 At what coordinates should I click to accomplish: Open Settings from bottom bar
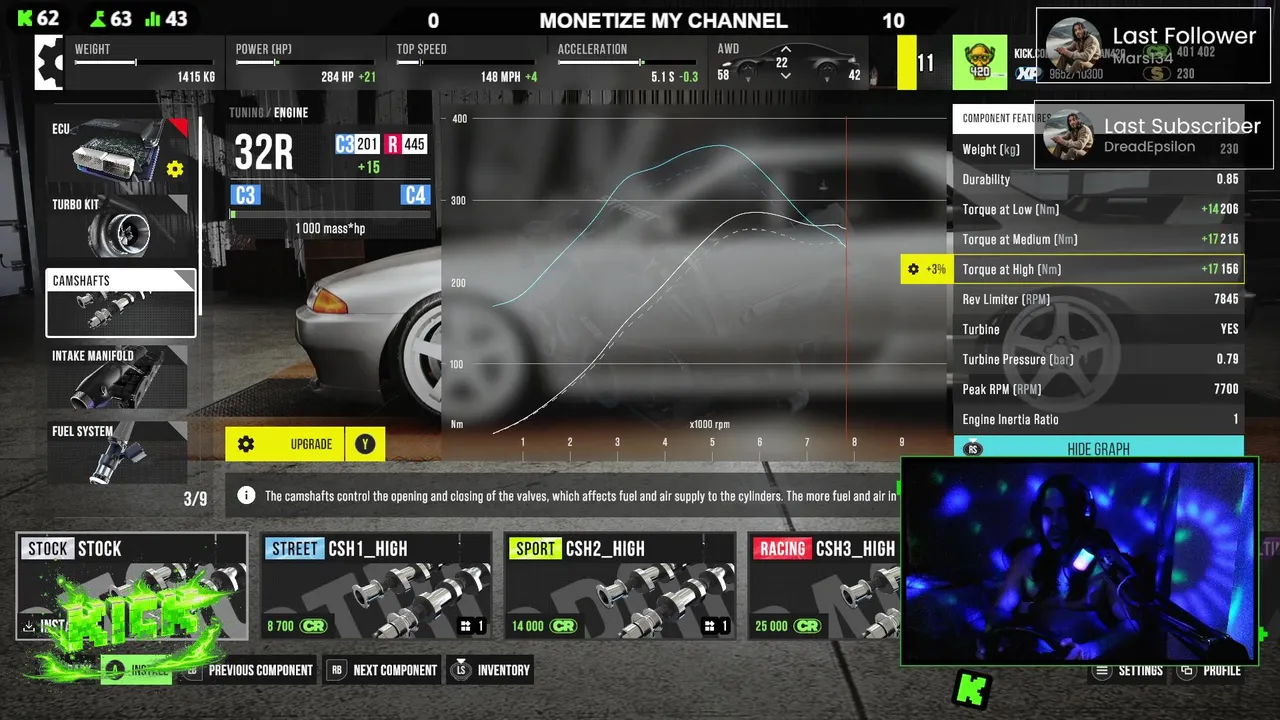click(1127, 670)
